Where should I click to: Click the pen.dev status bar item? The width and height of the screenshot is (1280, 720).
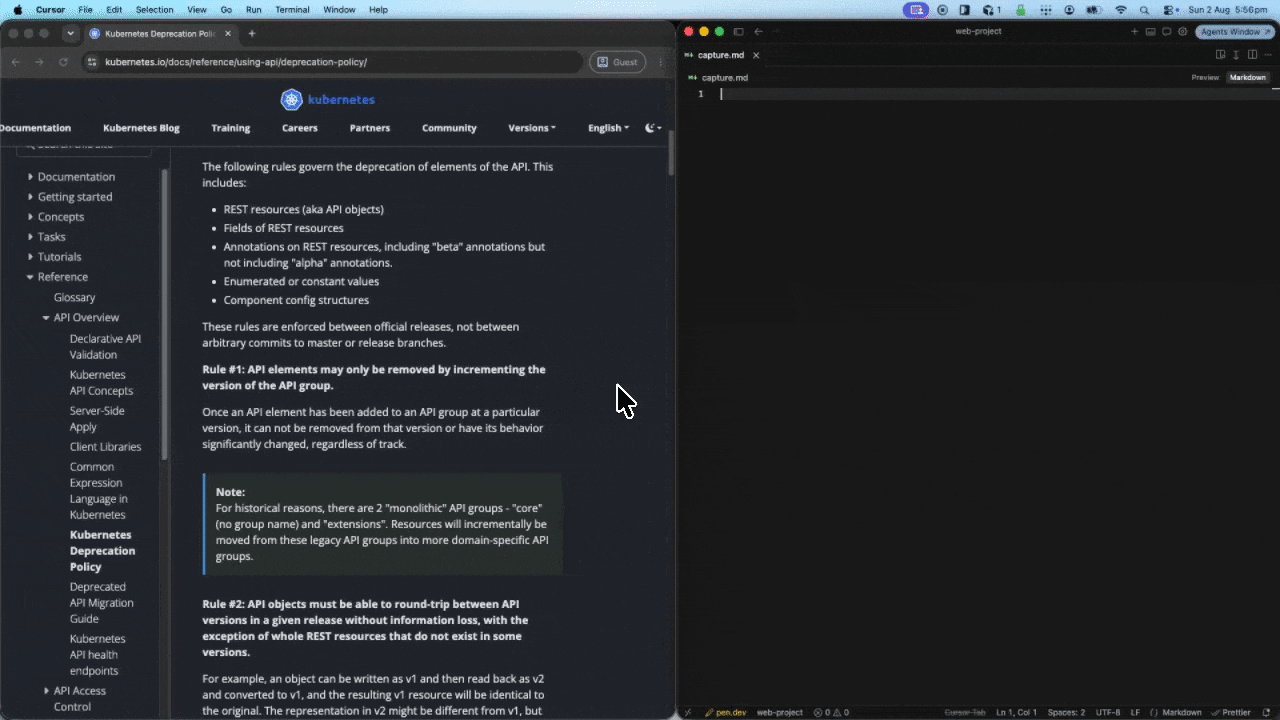725,713
